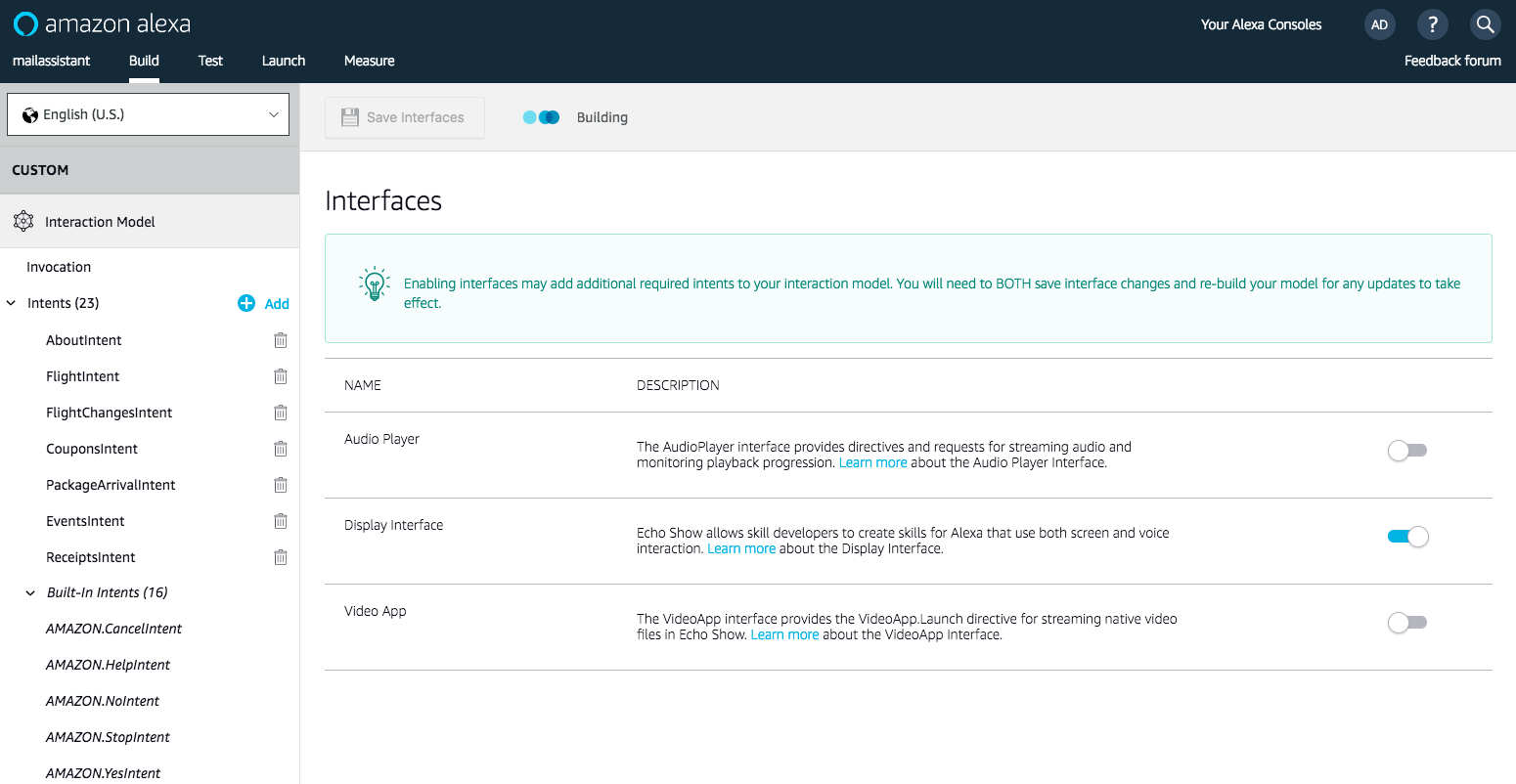Open Your Alexa Consoles menu
The width and height of the screenshot is (1516, 784).
pyautogui.click(x=1261, y=24)
